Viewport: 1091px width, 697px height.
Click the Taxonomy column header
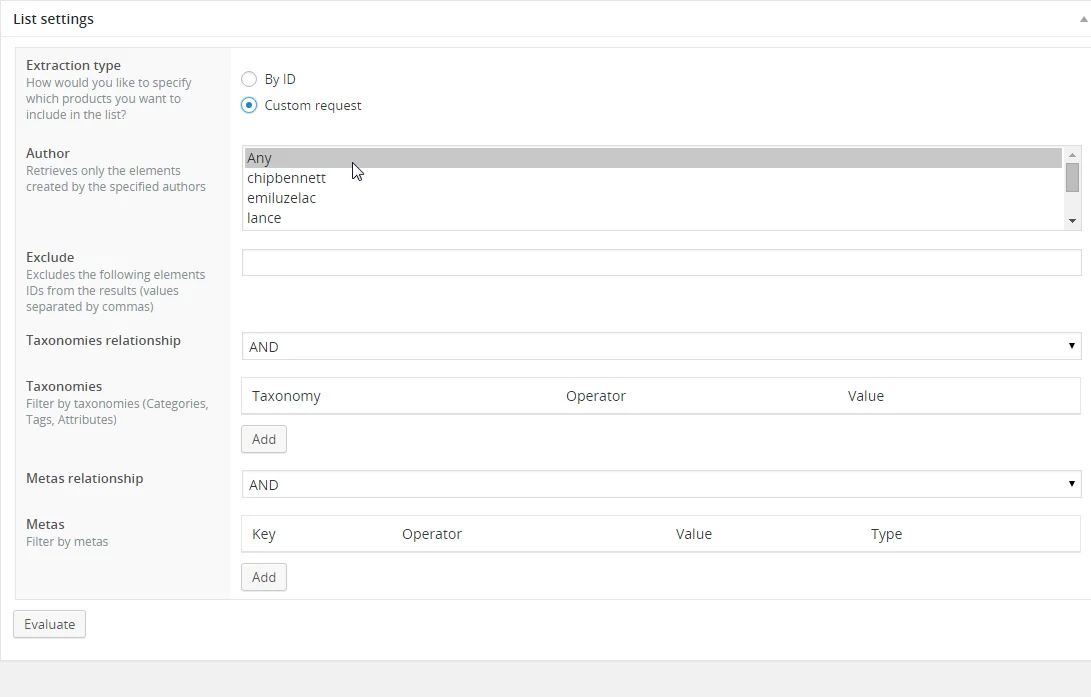pos(286,396)
